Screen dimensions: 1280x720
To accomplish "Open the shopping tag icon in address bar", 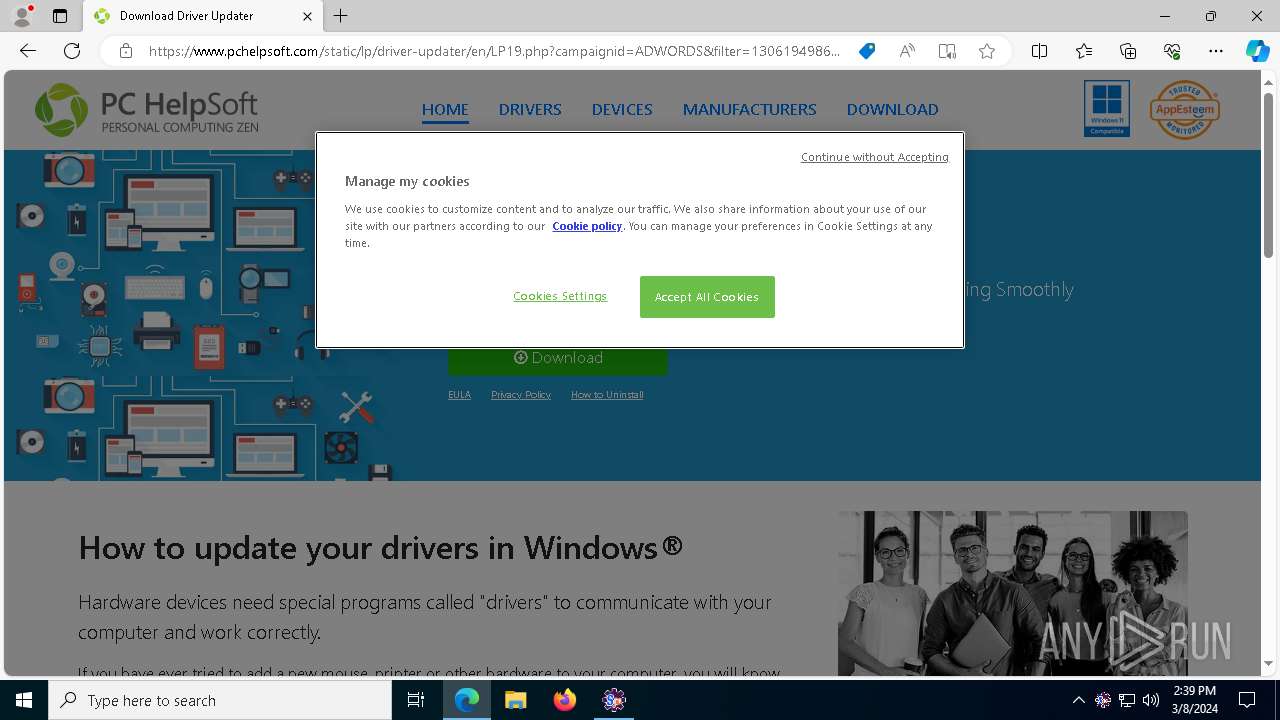I will tap(867, 51).
